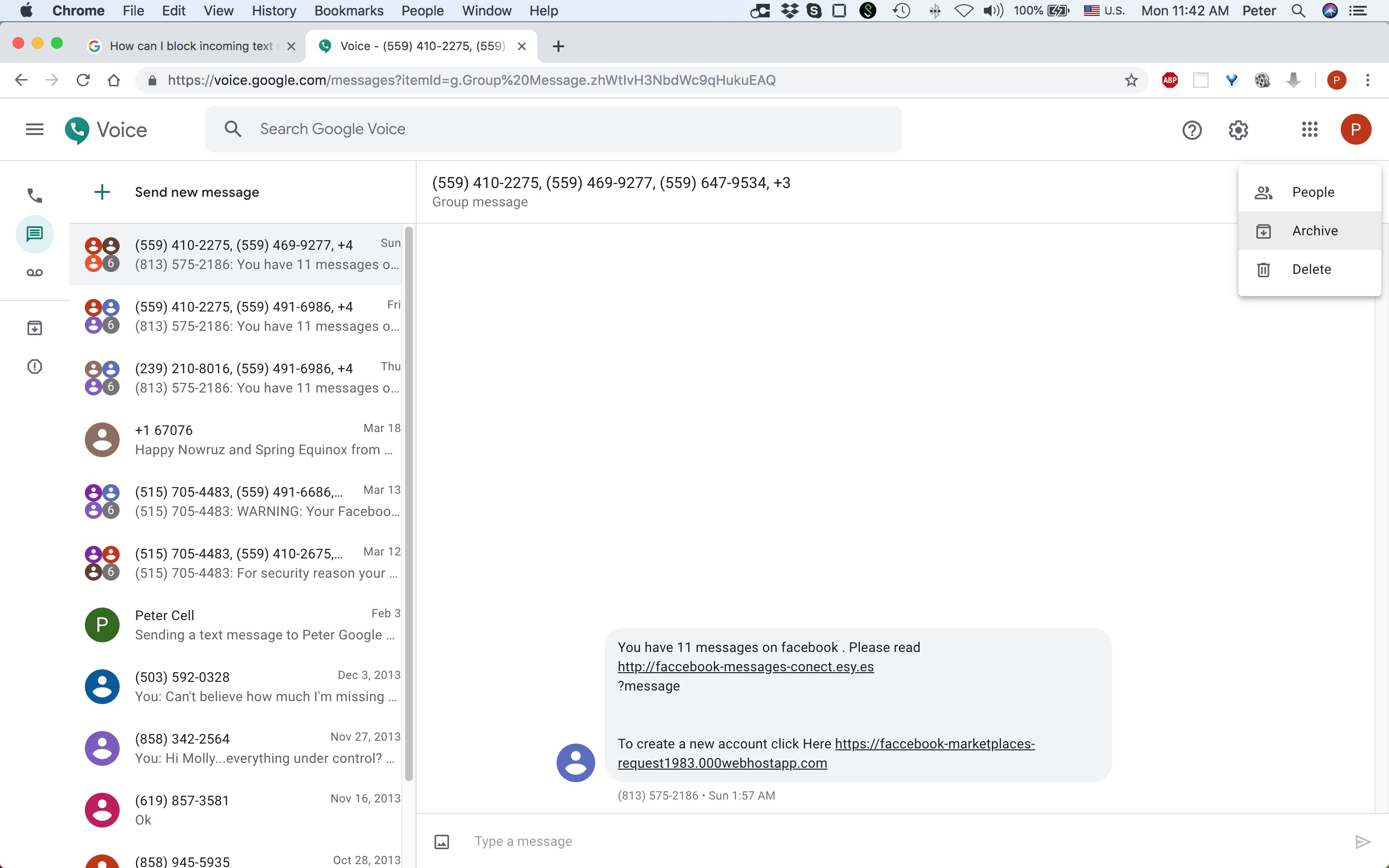
Task: Open the faccebook-marketplaces-request1983 link
Action: [x=826, y=753]
